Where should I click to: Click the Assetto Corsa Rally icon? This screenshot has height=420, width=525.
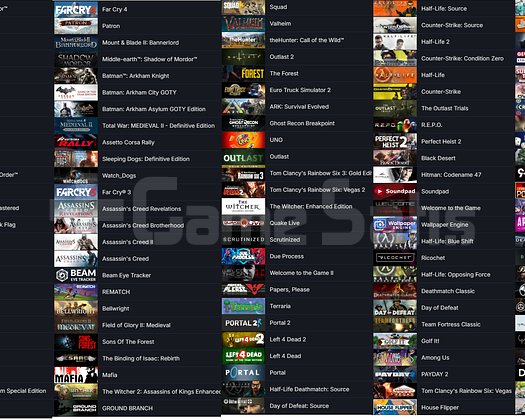[76, 142]
